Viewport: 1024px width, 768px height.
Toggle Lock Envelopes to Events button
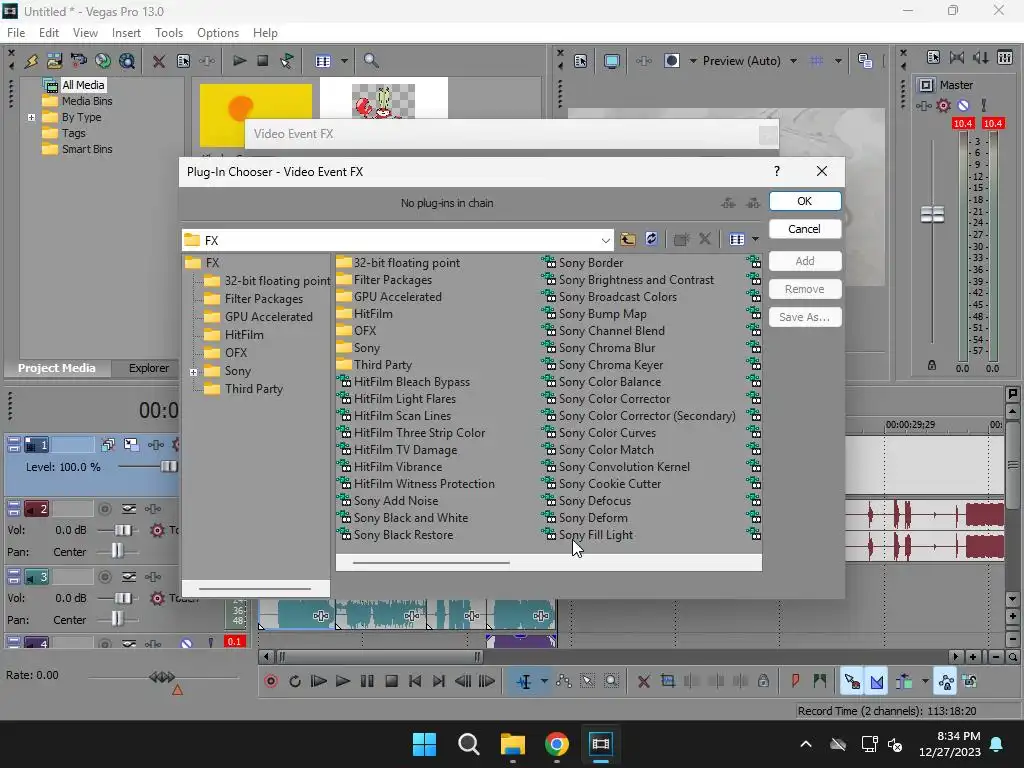click(x=946, y=681)
